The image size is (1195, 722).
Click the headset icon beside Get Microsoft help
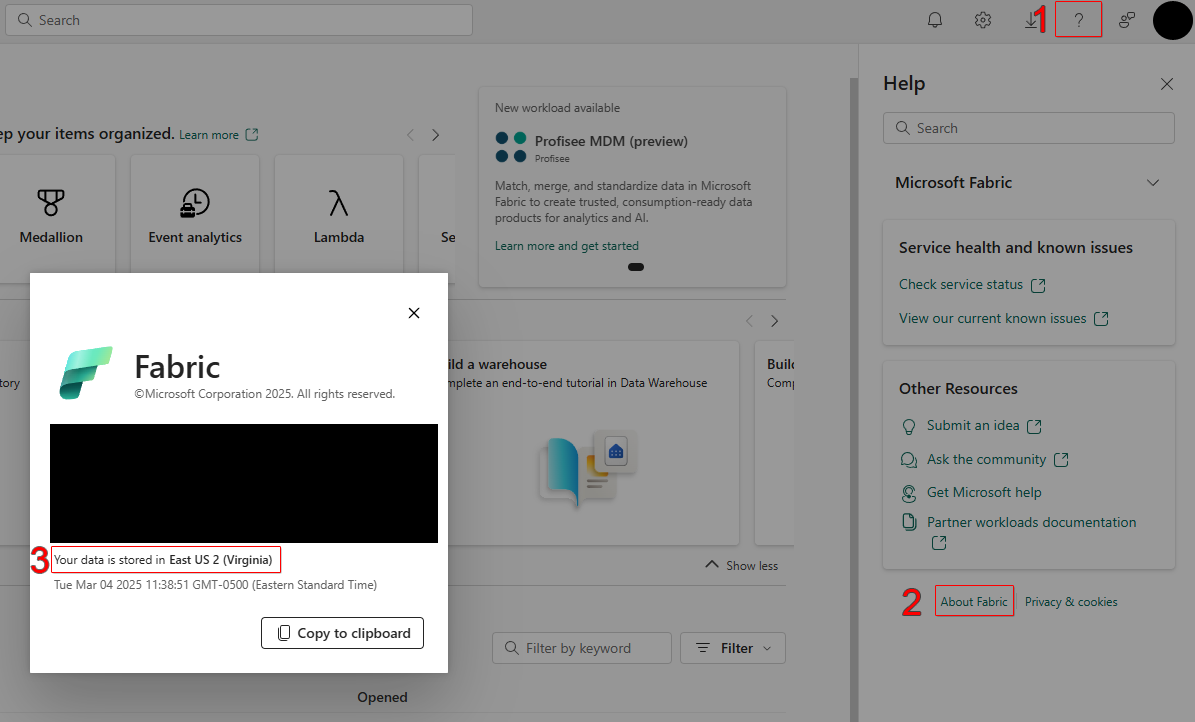908,493
